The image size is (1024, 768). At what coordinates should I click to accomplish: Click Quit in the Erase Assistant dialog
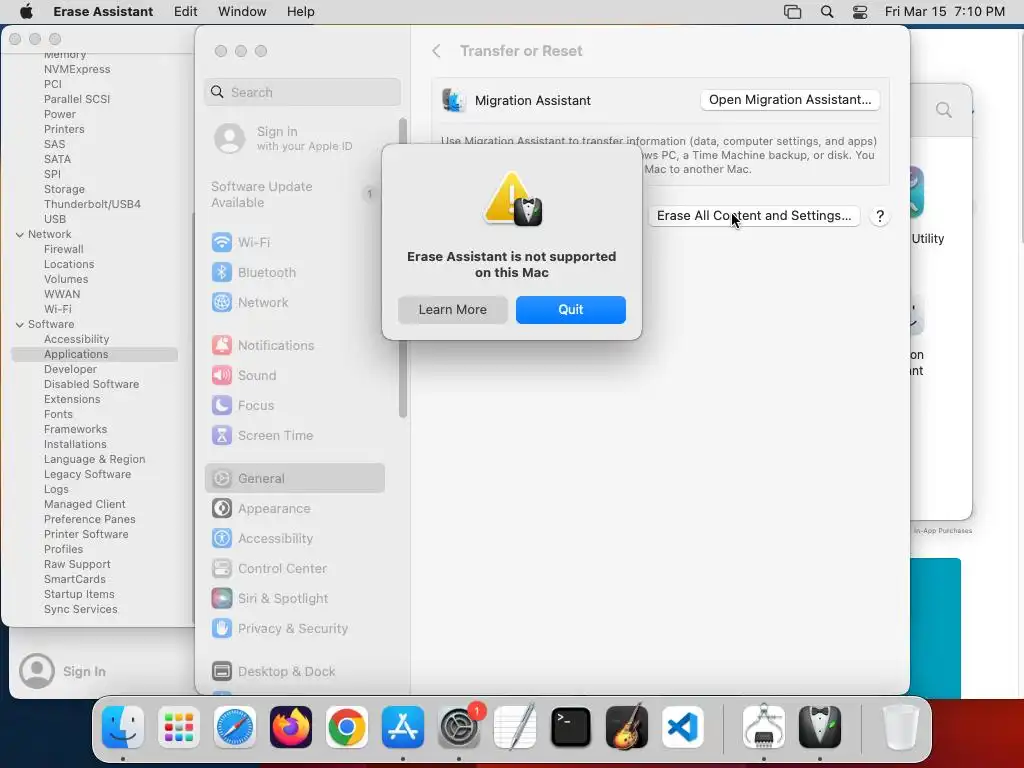(x=570, y=310)
